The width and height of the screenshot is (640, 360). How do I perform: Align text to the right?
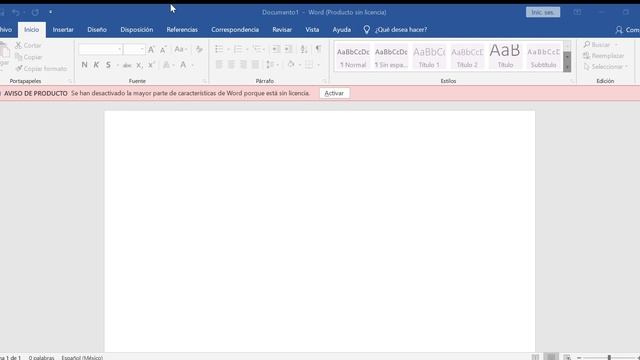tap(243, 64)
